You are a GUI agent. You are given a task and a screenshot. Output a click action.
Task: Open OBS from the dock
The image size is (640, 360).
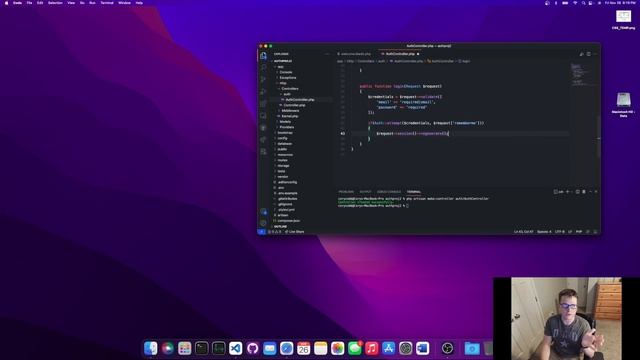click(x=448, y=348)
